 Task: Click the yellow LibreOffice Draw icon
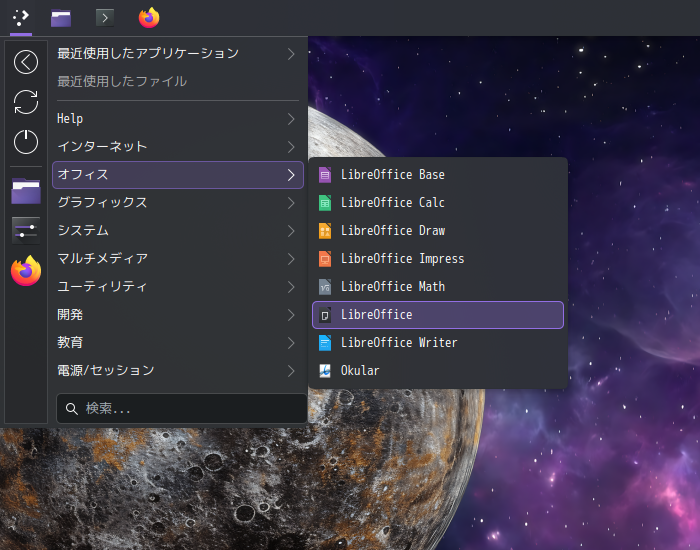click(325, 231)
